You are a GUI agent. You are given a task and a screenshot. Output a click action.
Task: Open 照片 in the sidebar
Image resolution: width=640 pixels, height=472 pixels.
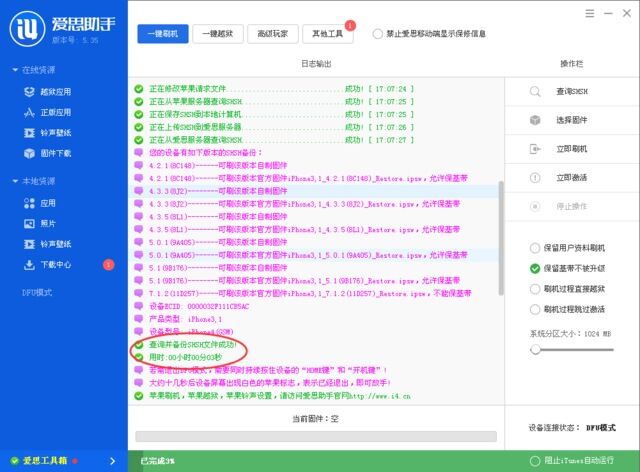[40, 224]
